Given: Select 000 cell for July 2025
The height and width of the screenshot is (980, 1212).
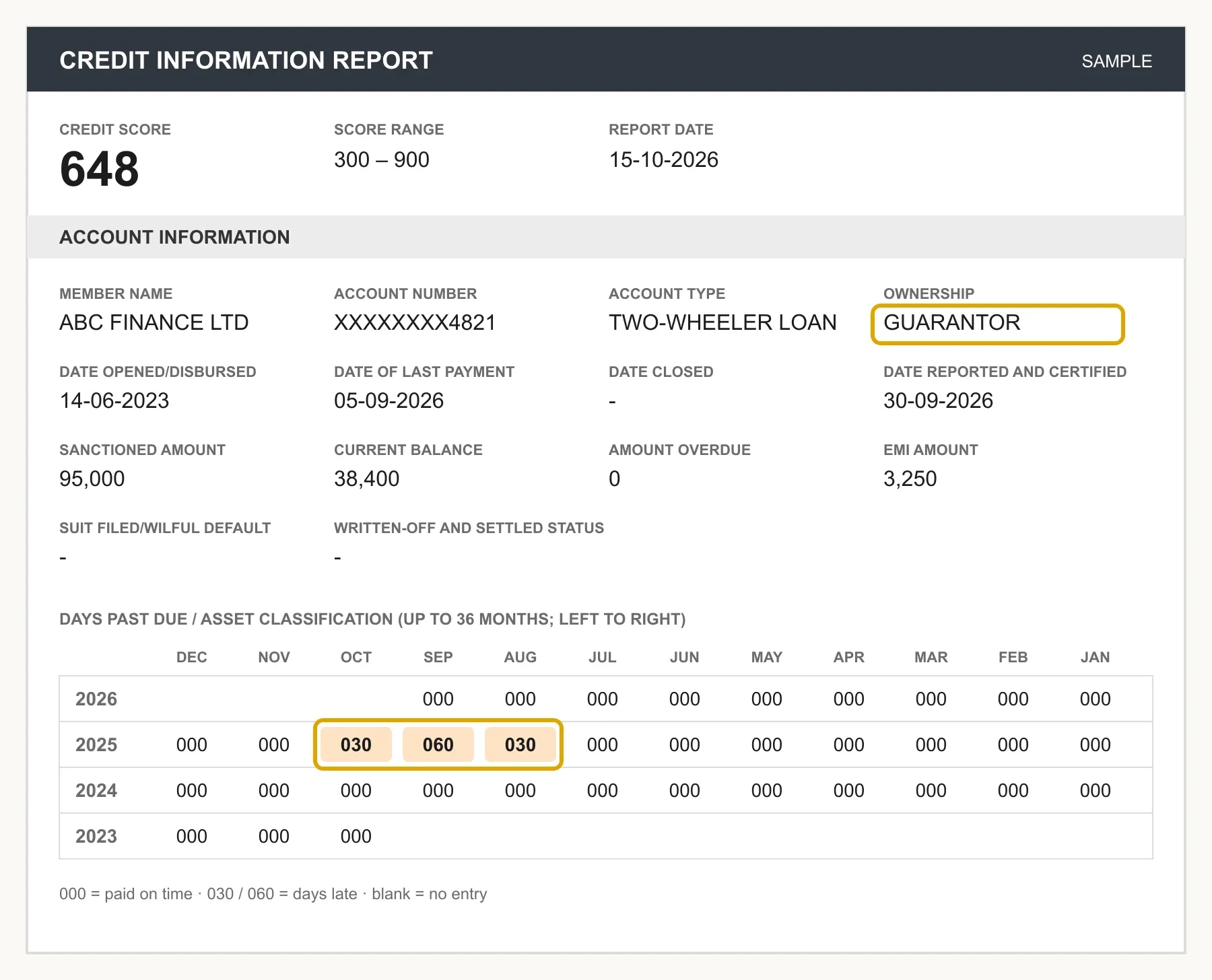Looking at the screenshot, I should pos(603,744).
